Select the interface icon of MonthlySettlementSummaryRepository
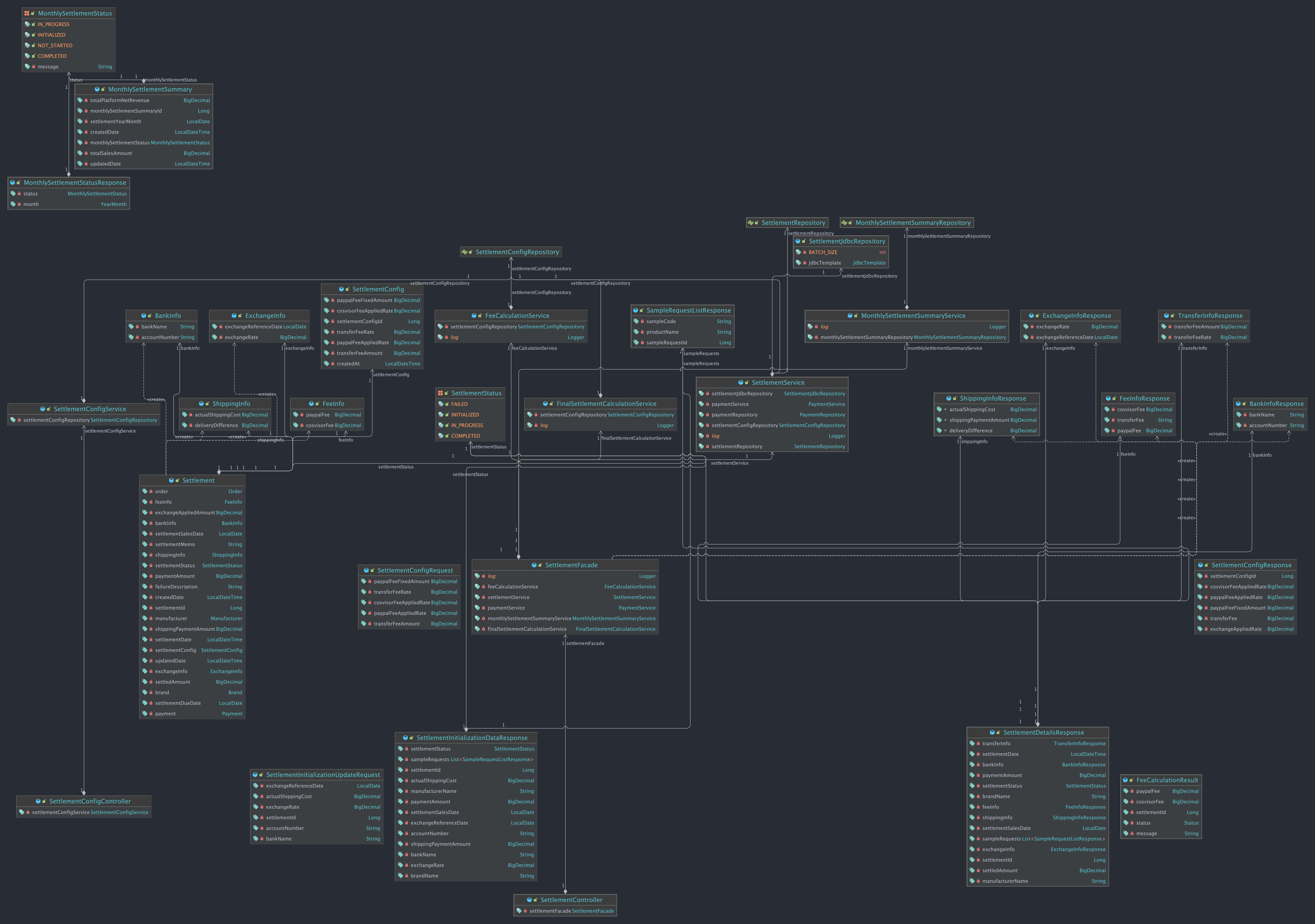Screen dimensions: 1315x924 pos(844,223)
